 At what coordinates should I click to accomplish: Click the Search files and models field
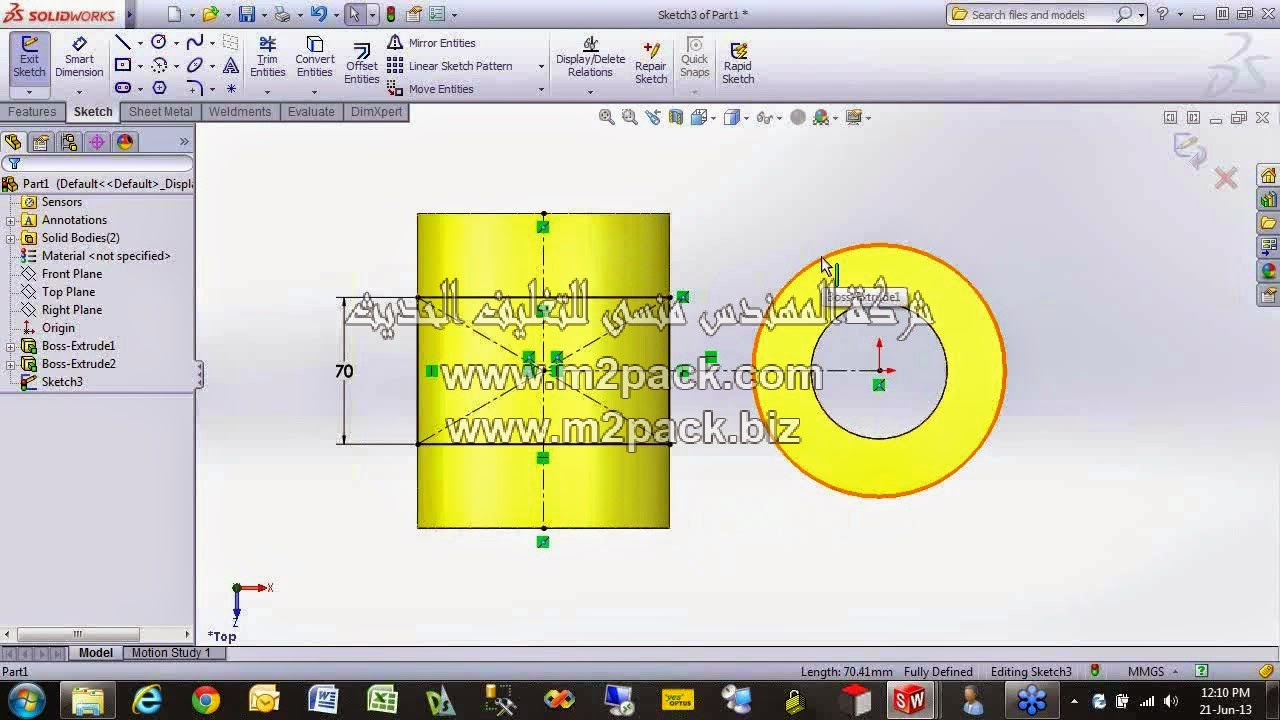[x=1041, y=15]
